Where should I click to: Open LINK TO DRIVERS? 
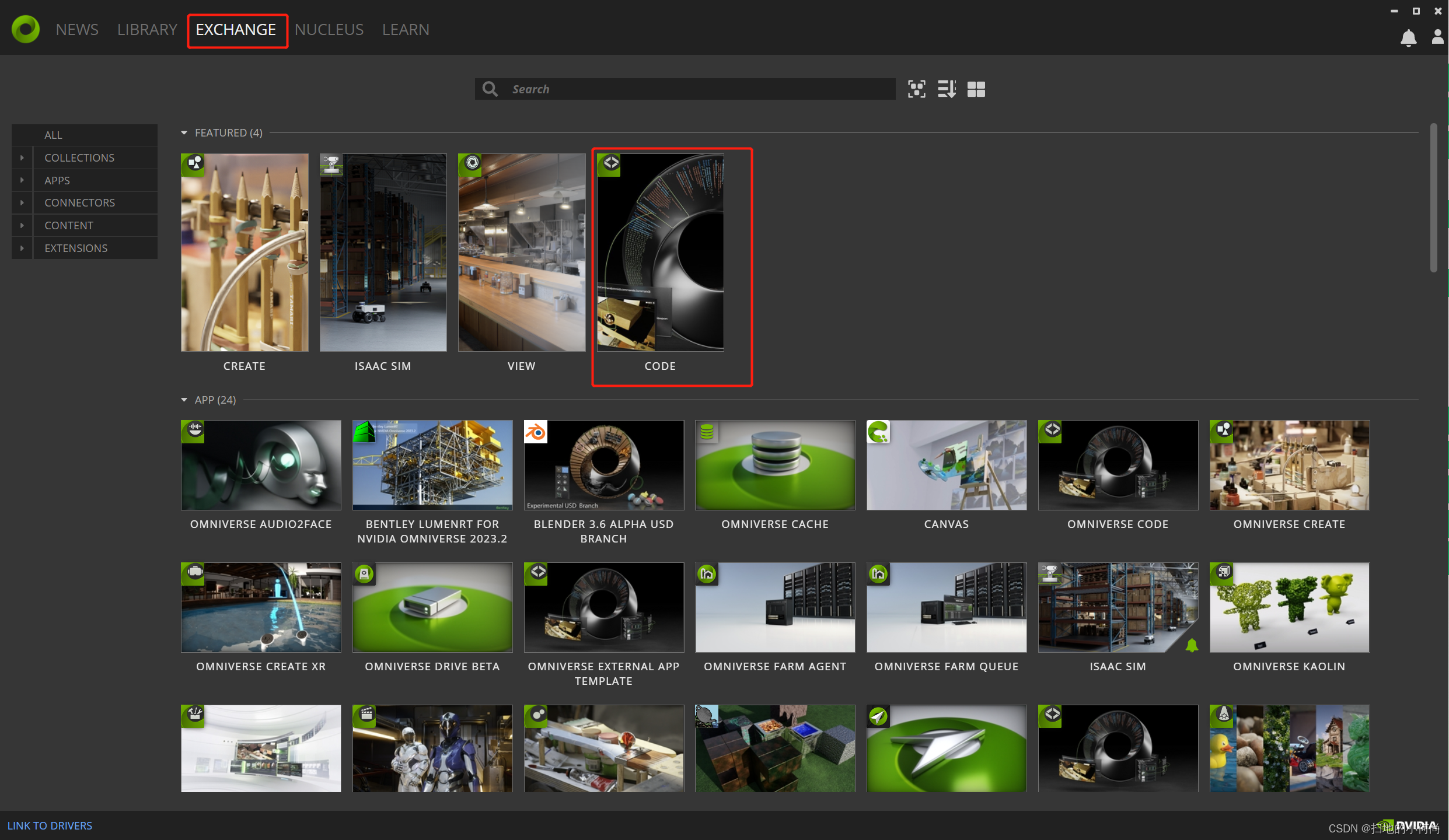(x=50, y=825)
